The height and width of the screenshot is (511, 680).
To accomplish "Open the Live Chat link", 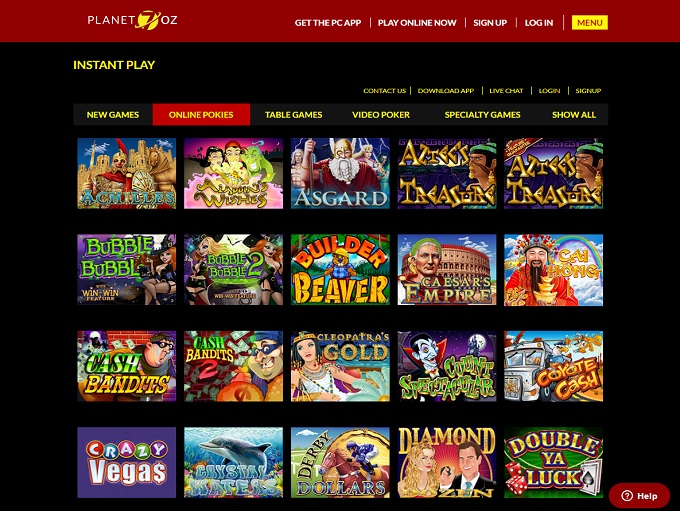I will [x=506, y=91].
